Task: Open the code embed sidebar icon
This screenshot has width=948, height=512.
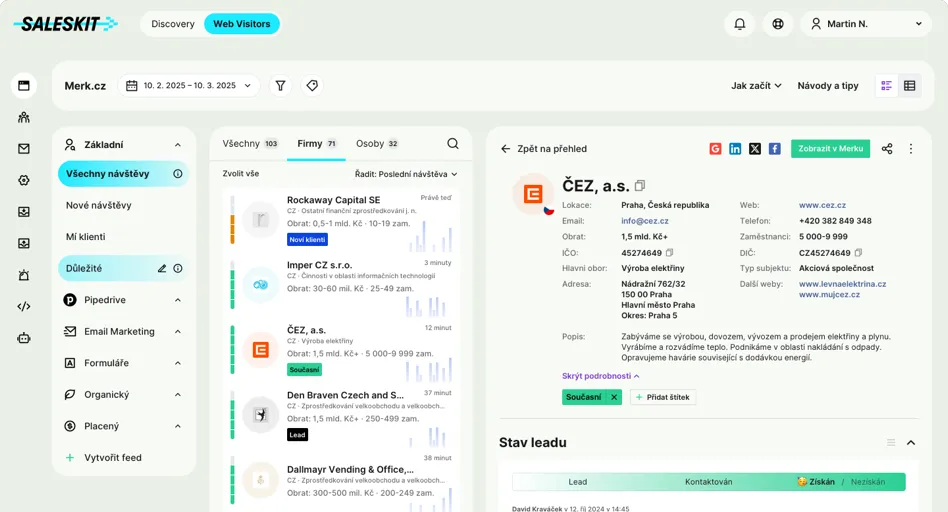Action: [x=24, y=306]
